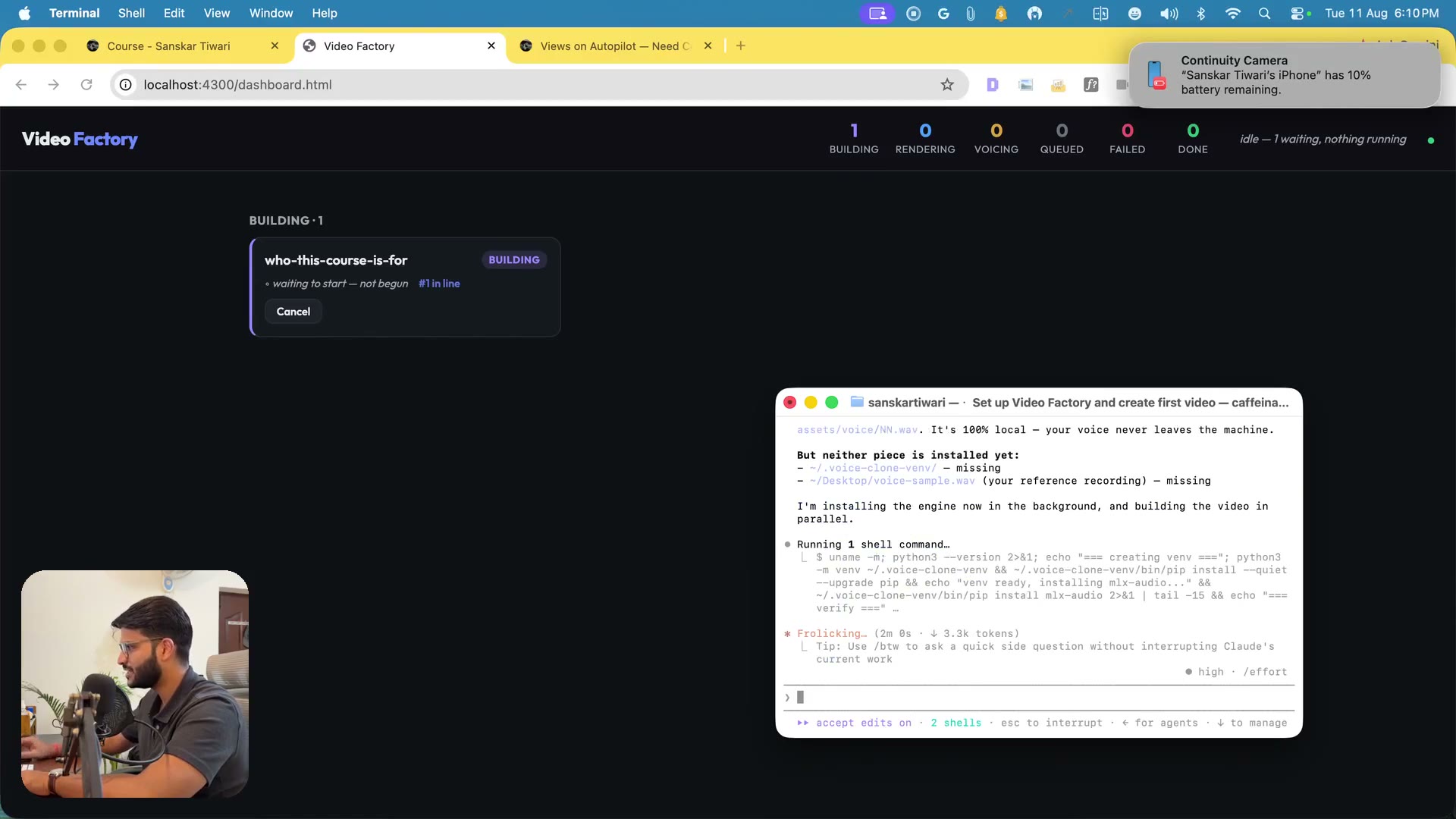Open the G menu bar icon
Image resolution: width=1456 pixels, height=819 pixels.
[x=943, y=13]
